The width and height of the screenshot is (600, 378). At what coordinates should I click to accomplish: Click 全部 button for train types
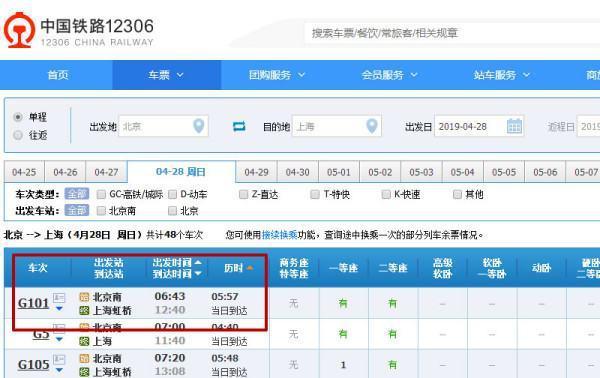tap(77, 194)
